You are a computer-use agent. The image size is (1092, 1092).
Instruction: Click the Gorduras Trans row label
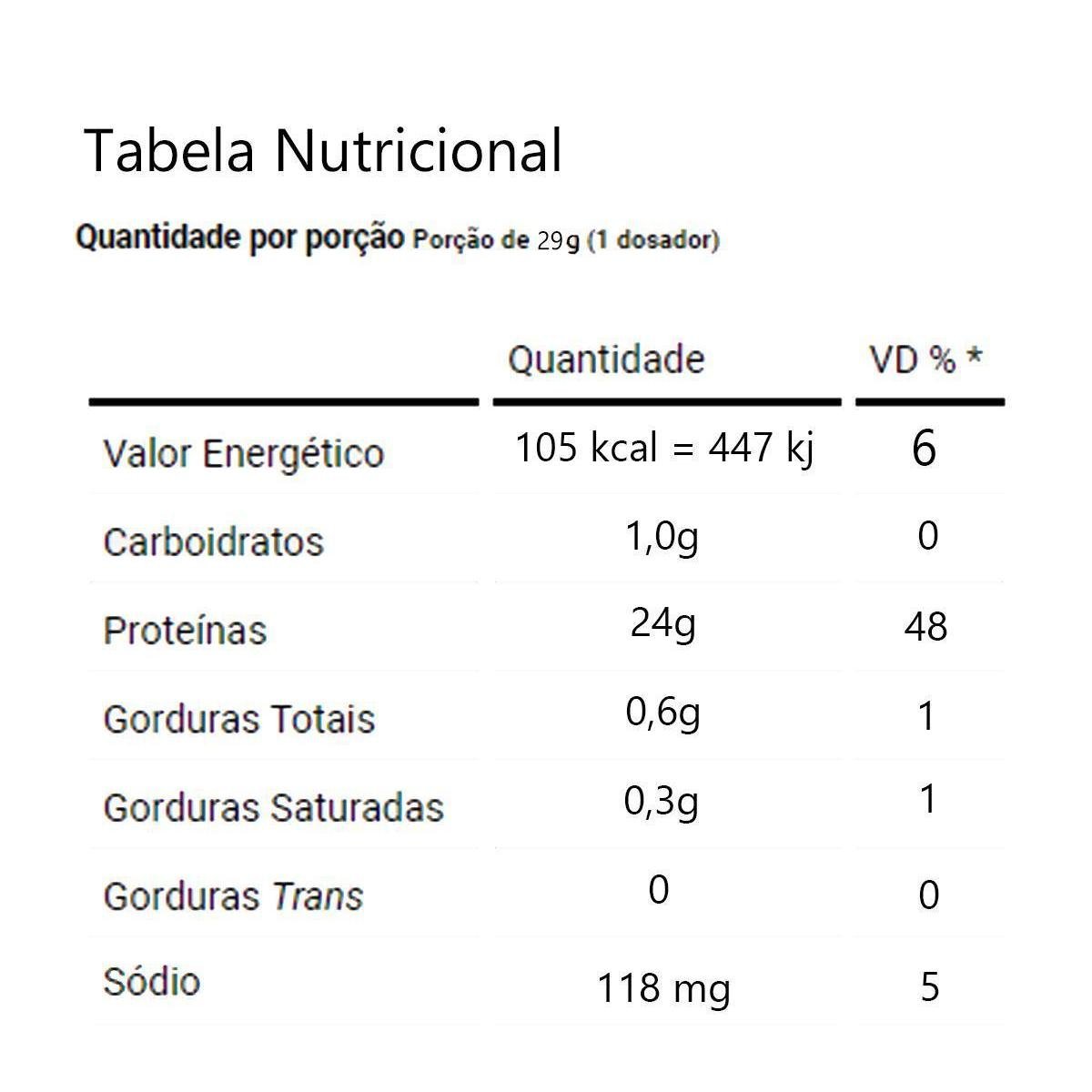coord(233,896)
